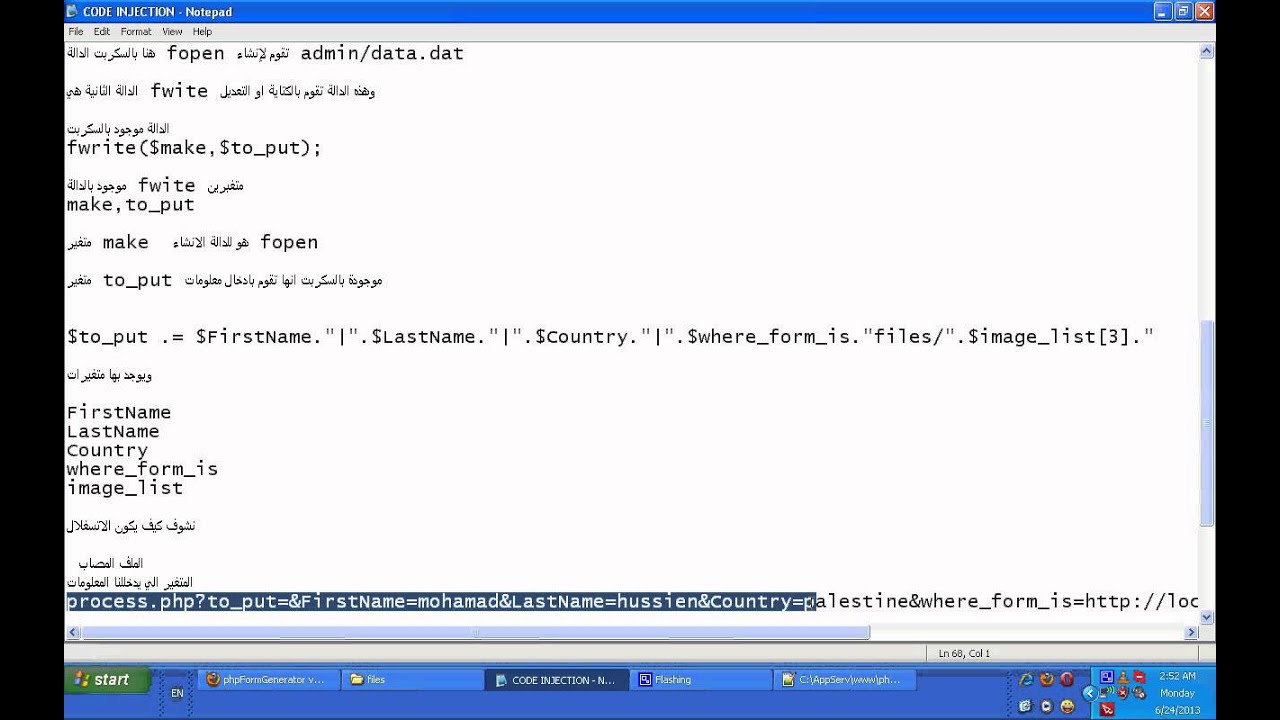Open Windows Media Player quick launch icon

(x=1047, y=706)
